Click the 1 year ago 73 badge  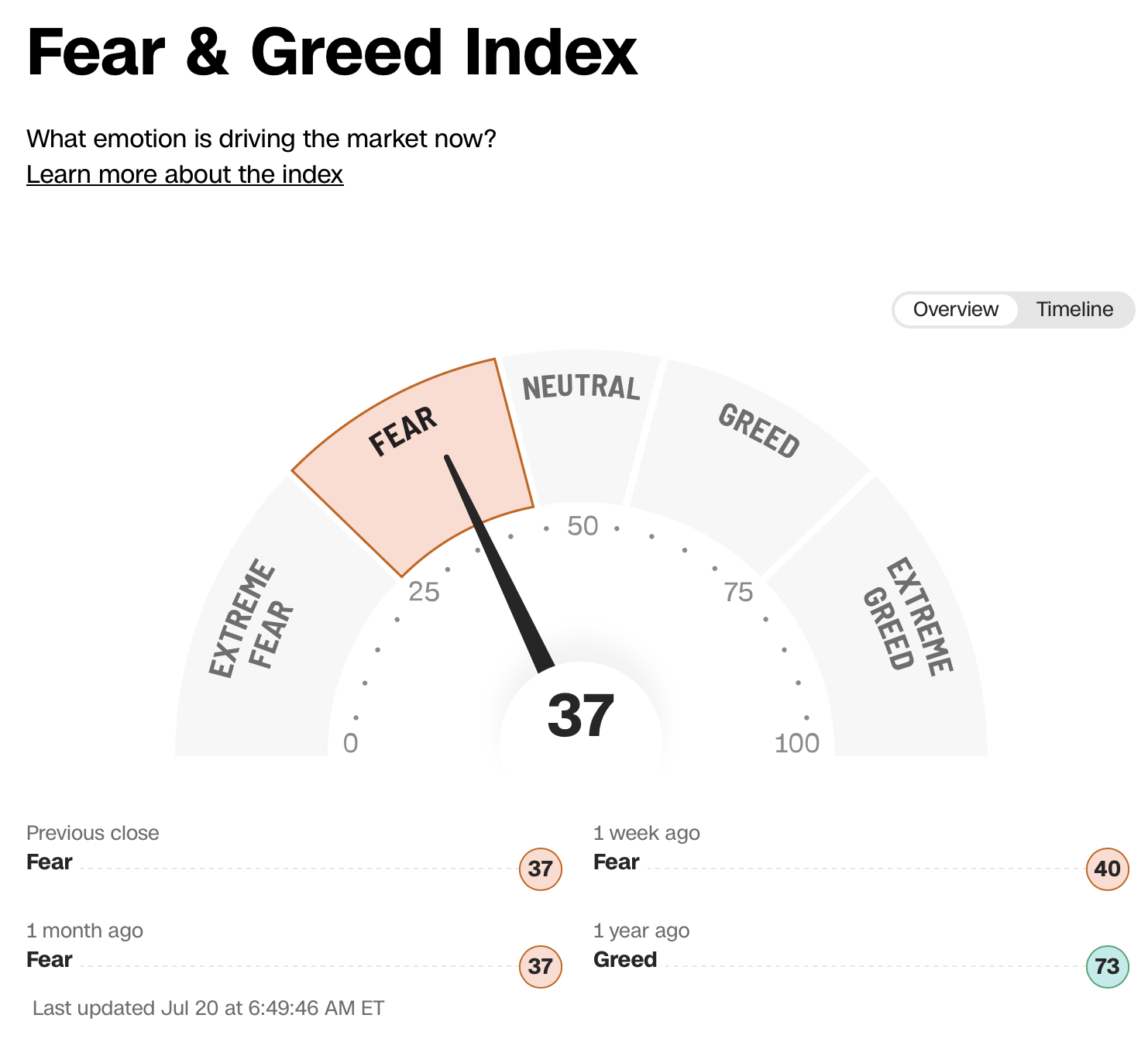[1108, 966]
